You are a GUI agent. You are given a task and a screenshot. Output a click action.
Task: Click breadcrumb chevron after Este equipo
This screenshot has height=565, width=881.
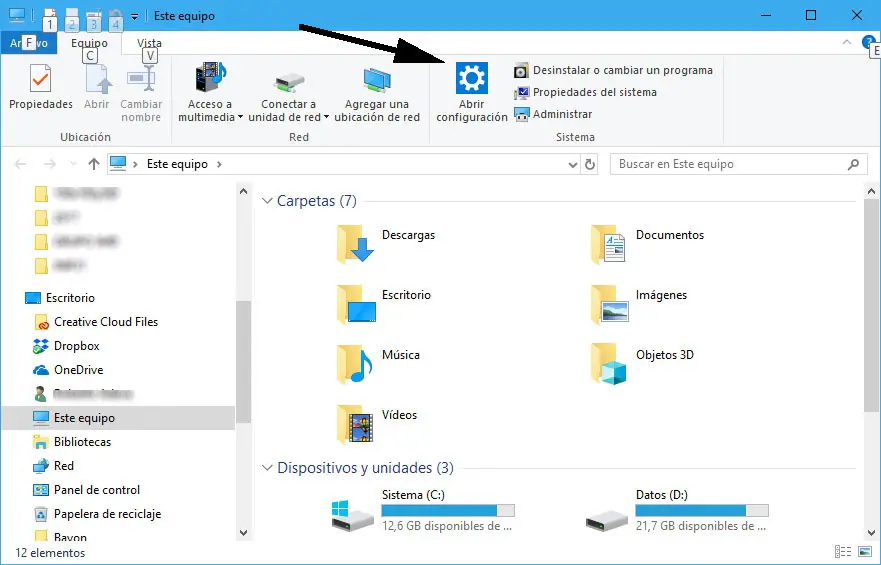[x=219, y=165]
